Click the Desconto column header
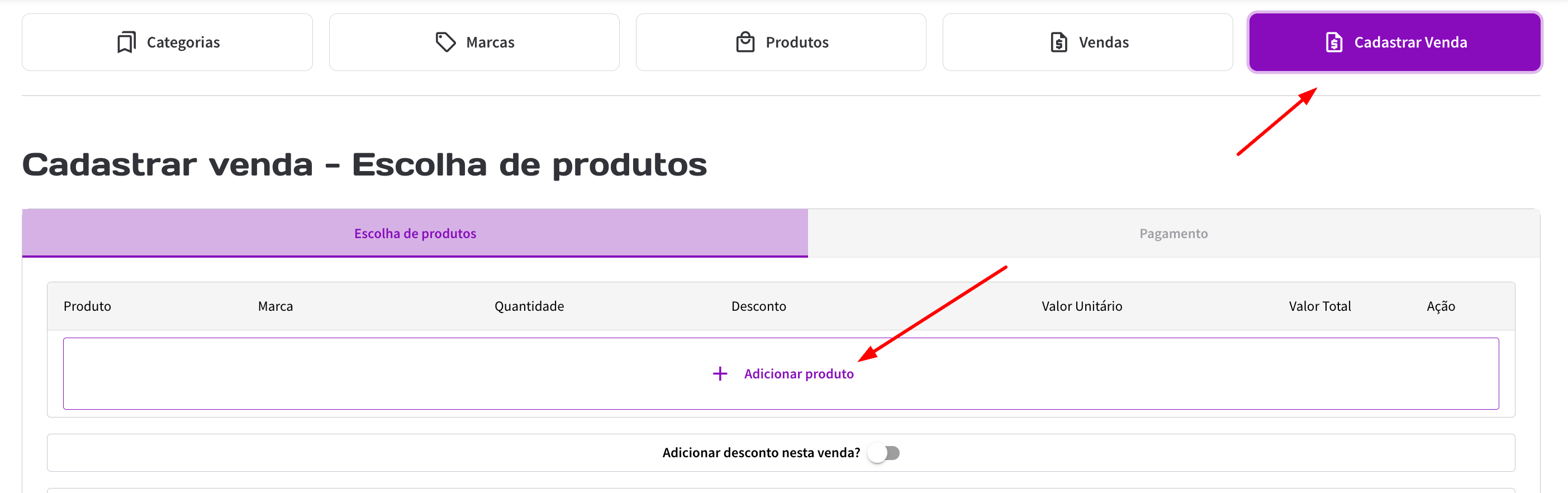 pos(758,306)
